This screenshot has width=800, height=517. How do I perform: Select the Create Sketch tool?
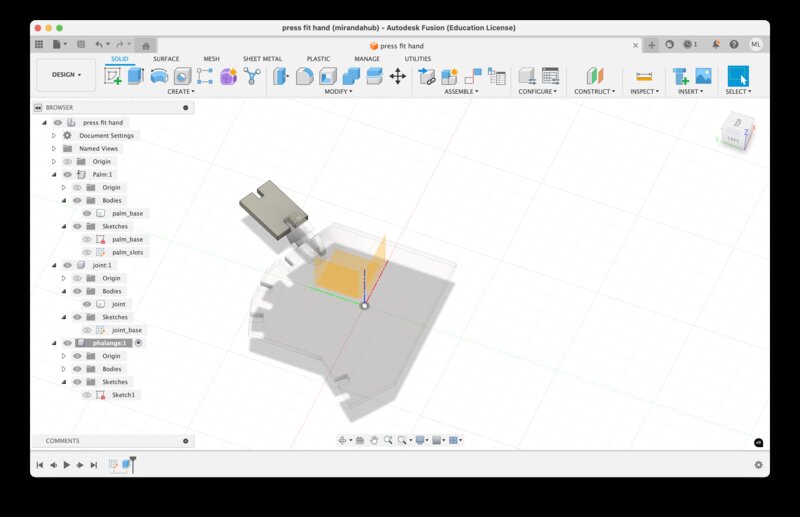pyautogui.click(x=113, y=76)
